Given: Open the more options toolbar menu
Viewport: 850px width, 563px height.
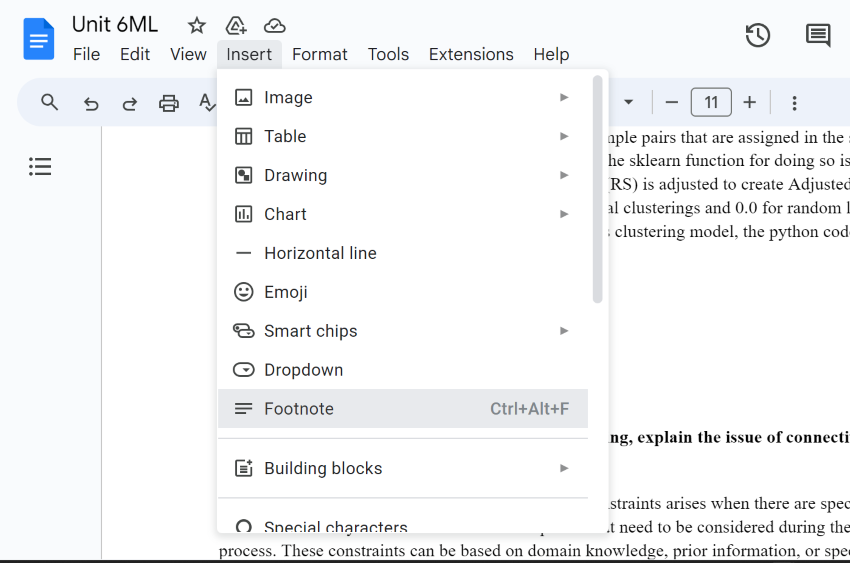Looking at the screenshot, I should (794, 102).
